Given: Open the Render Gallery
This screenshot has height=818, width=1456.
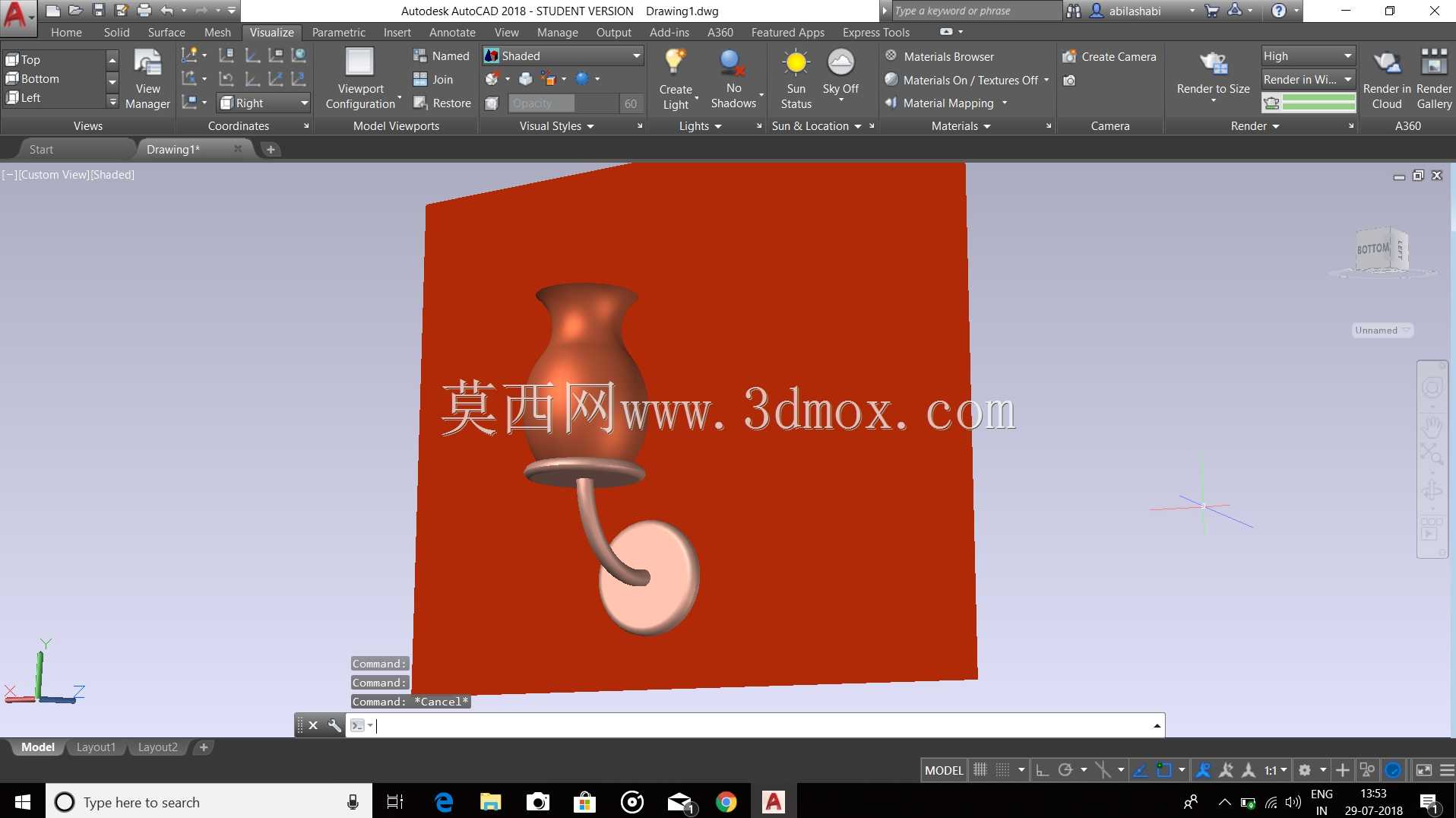Looking at the screenshot, I should point(1434,79).
